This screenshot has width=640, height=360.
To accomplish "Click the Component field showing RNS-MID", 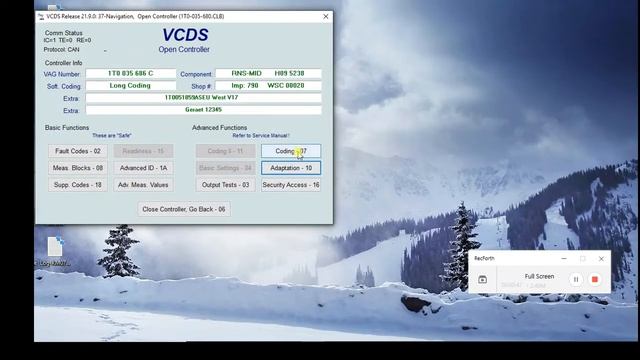I will tap(268, 73).
